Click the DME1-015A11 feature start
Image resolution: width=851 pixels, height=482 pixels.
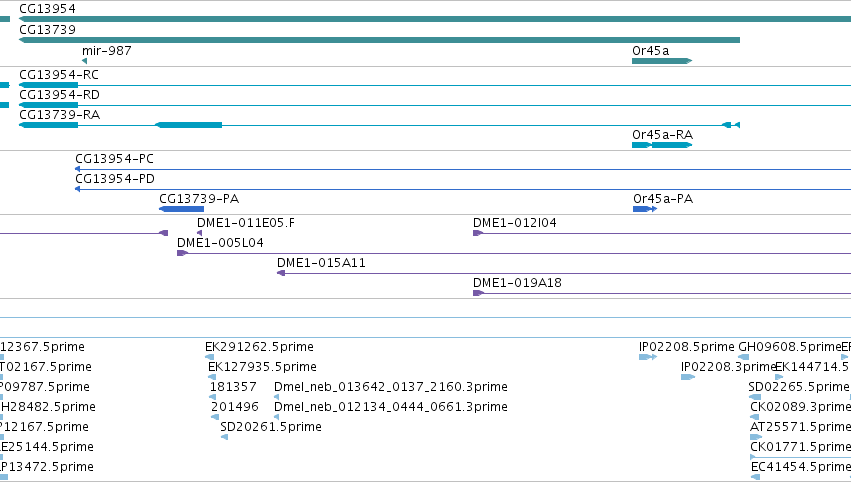pyautogui.click(x=281, y=273)
